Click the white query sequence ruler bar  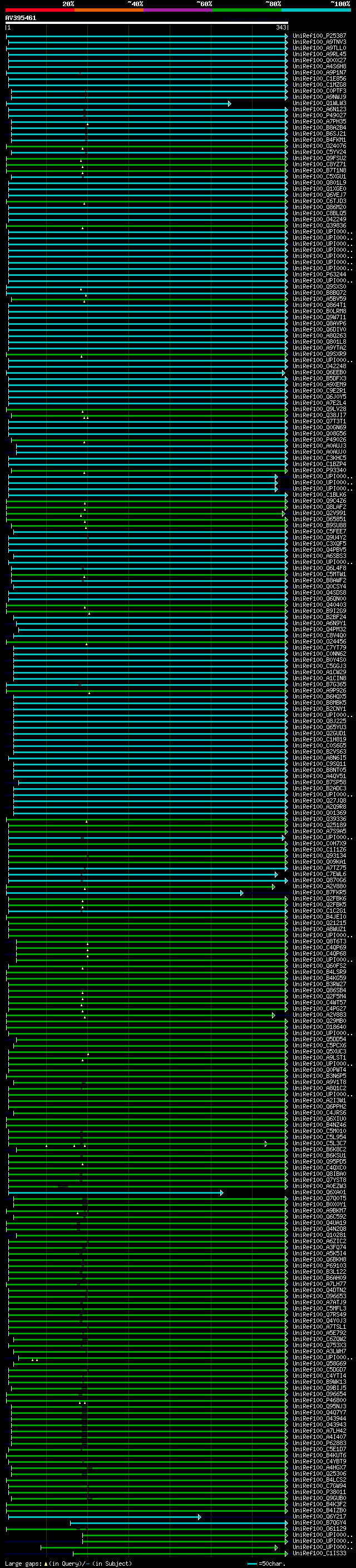(x=147, y=22)
